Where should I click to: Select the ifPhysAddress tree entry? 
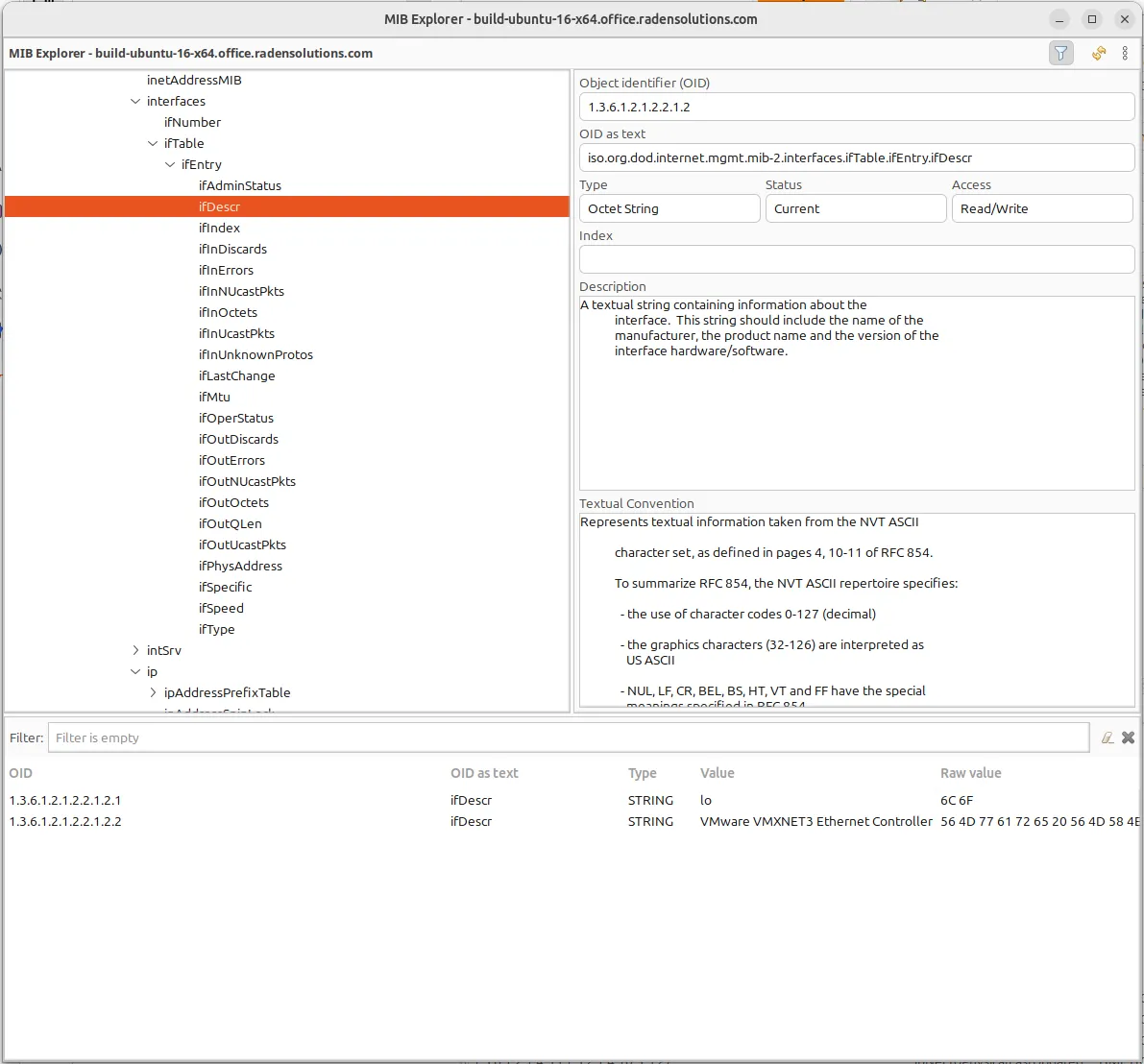click(242, 566)
